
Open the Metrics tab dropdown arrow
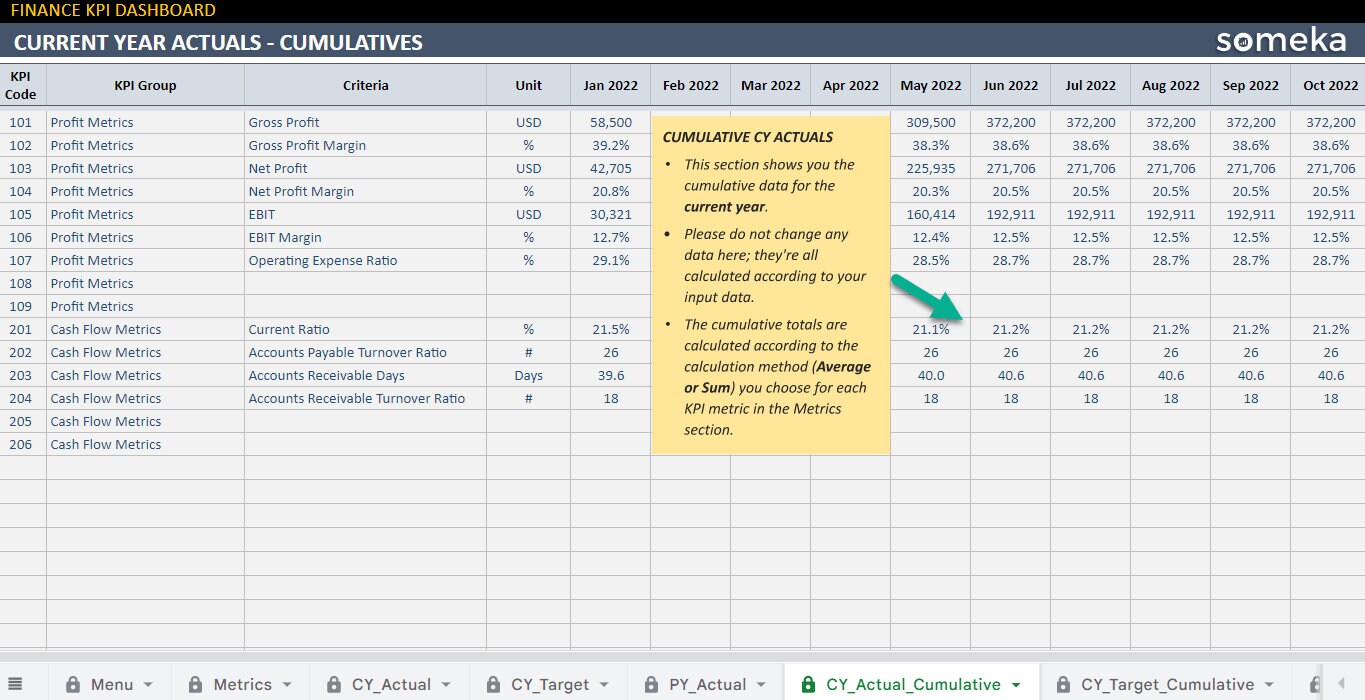point(287,685)
